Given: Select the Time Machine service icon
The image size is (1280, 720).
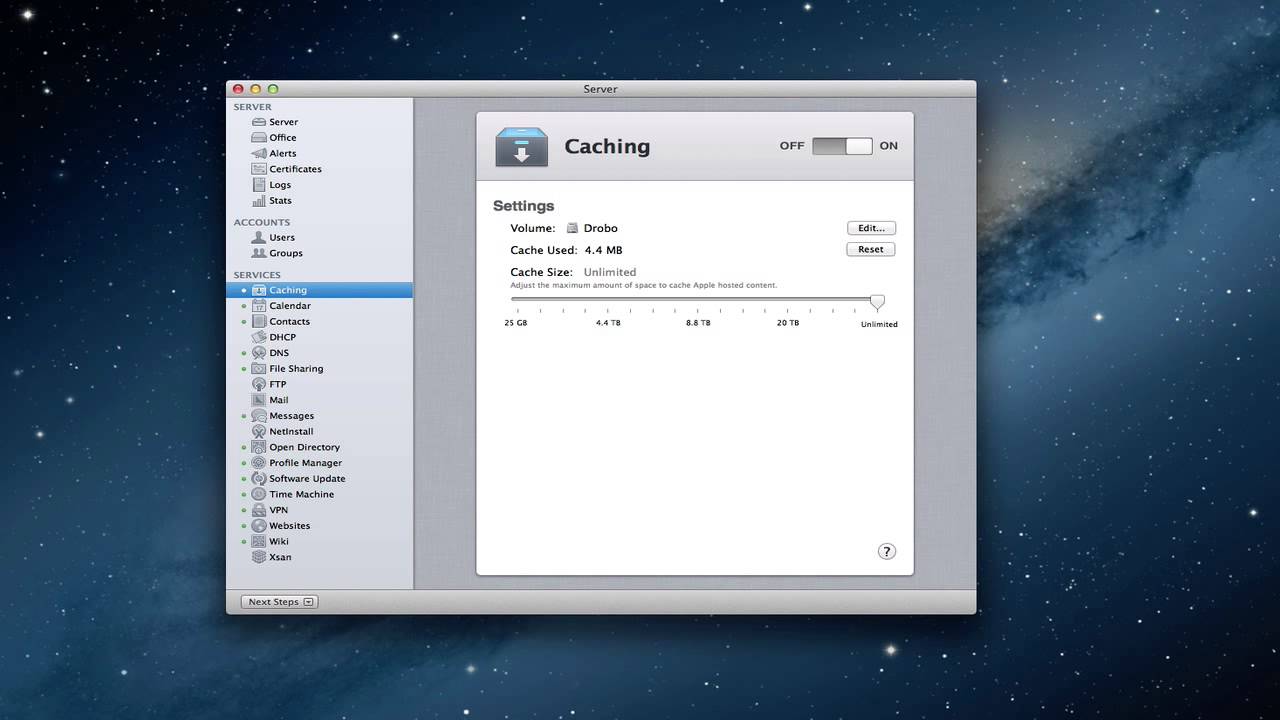Looking at the screenshot, I should pos(259,494).
